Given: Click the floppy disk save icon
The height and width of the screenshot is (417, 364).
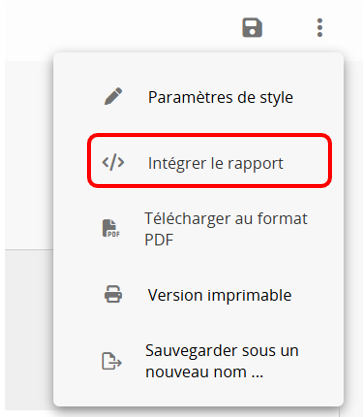Looking at the screenshot, I should (x=252, y=28).
